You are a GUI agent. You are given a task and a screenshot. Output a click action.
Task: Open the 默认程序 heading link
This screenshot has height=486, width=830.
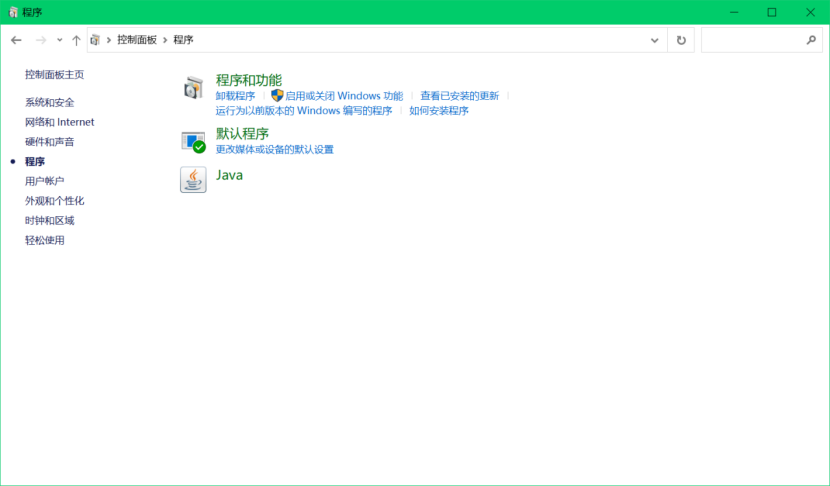point(242,134)
